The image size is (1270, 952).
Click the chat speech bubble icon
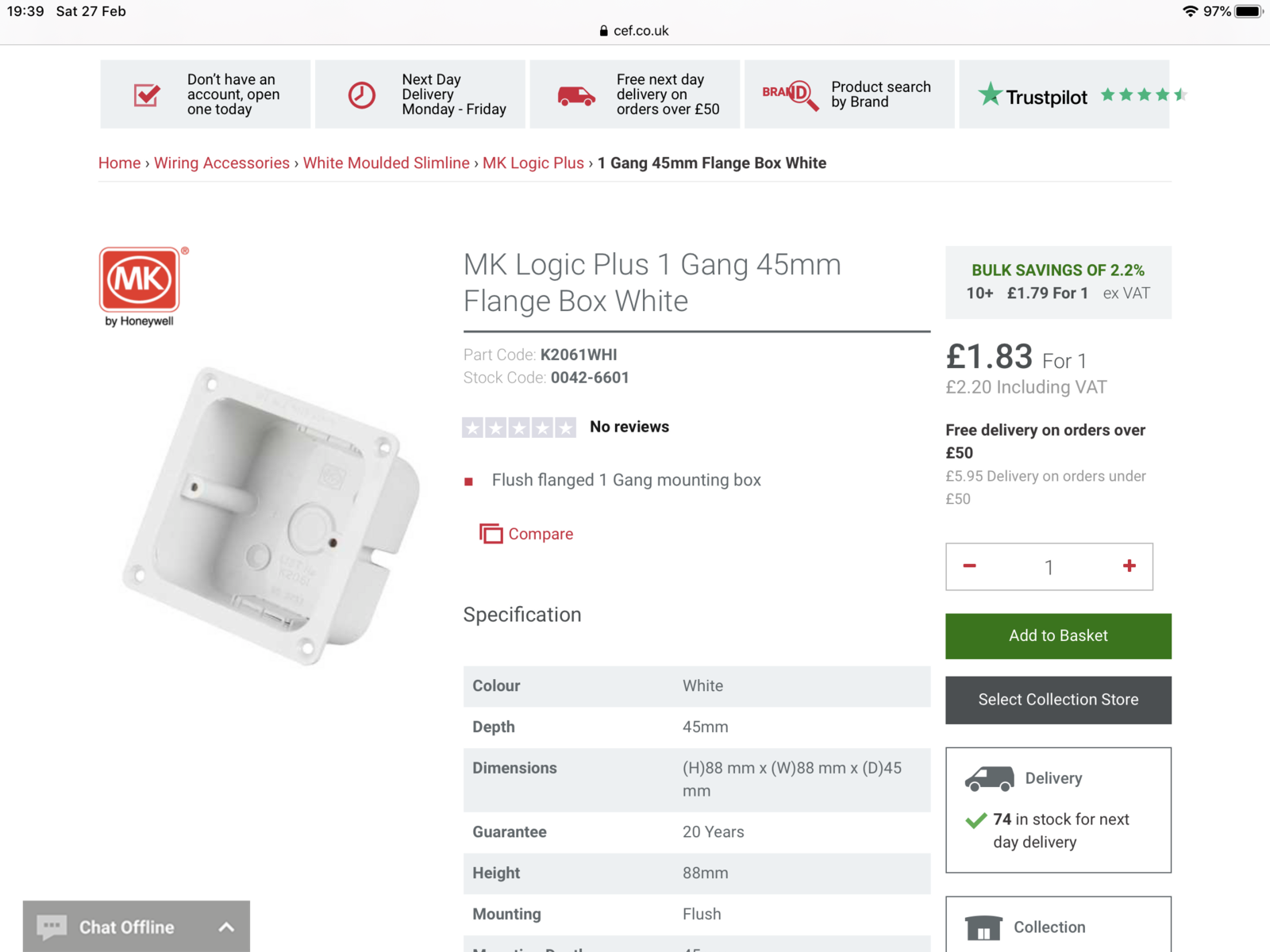pyautogui.click(x=52, y=927)
